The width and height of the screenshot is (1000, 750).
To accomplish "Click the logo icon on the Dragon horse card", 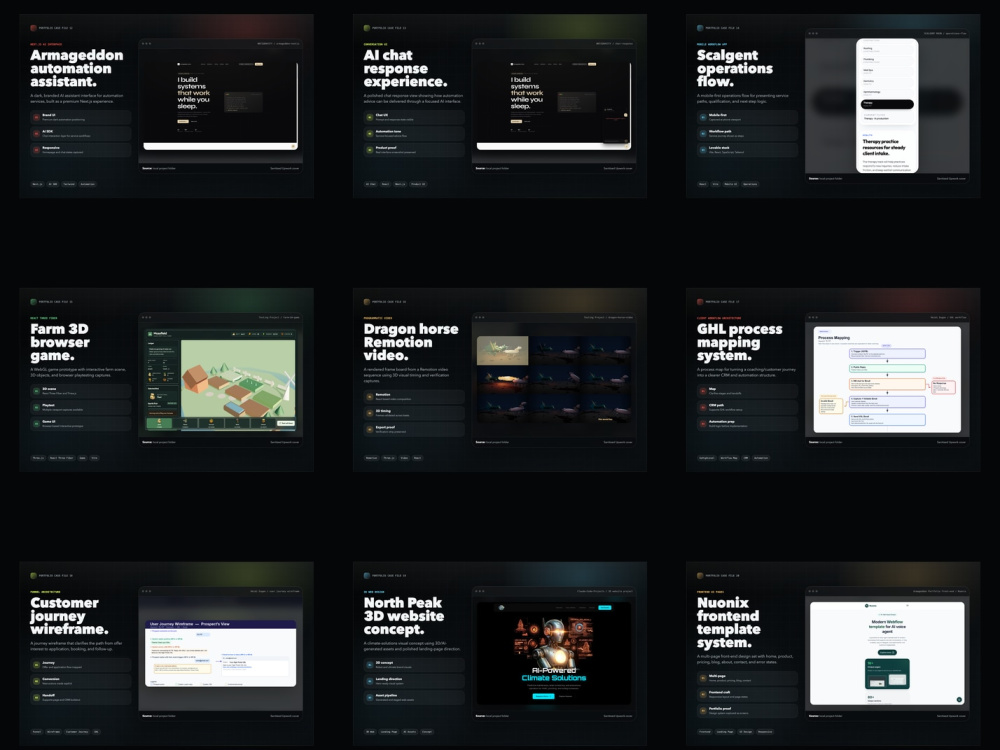I will (x=367, y=302).
